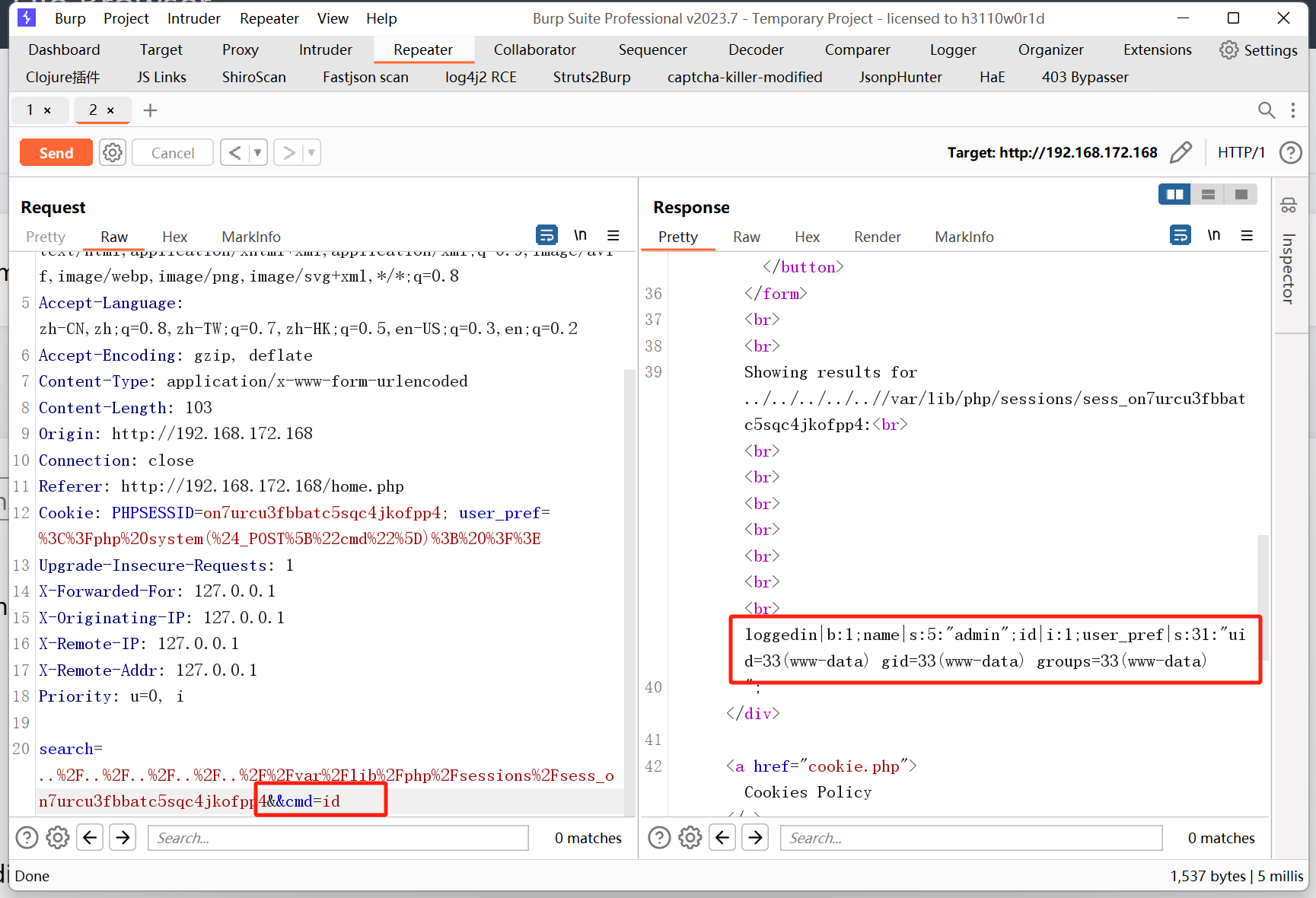Image resolution: width=1316 pixels, height=898 pixels.
Task: Go to the Proxy tab
Action: [x=241, y=49]
